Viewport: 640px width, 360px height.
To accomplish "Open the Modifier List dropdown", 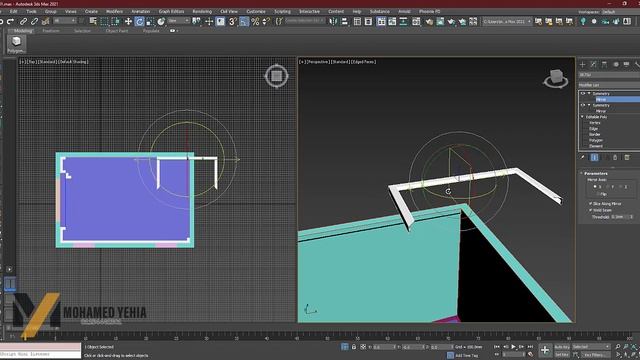I will coord(609,85).
